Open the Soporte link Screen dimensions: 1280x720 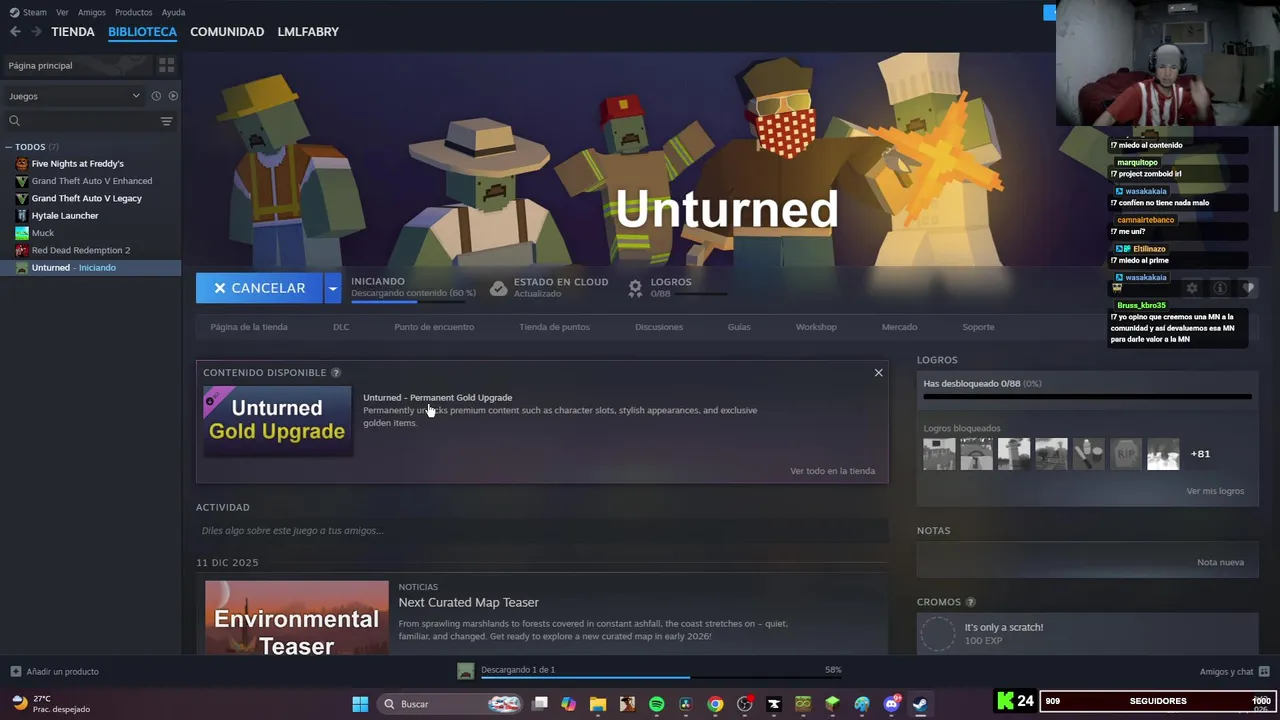click(x=978, y=327)
